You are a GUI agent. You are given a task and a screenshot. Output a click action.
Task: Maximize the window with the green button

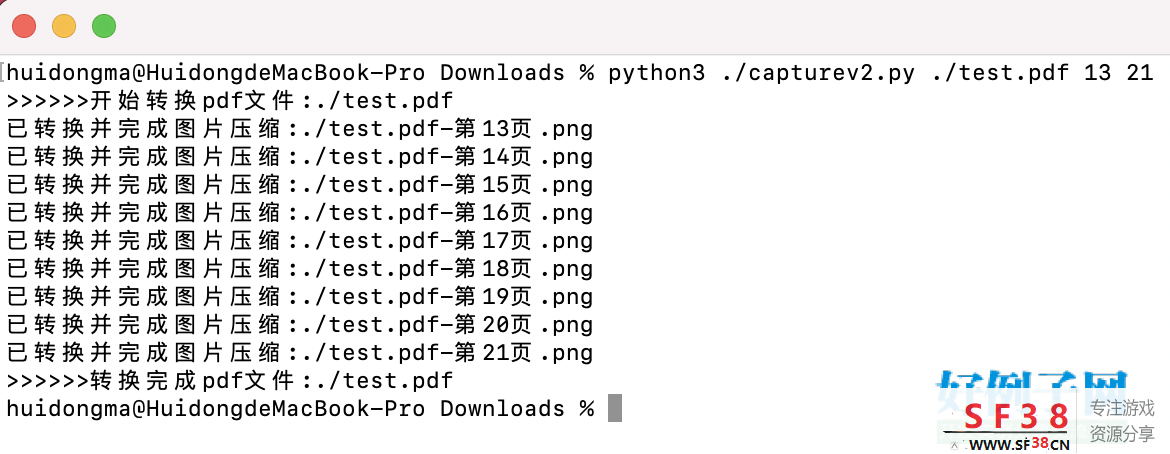(104, 26)
